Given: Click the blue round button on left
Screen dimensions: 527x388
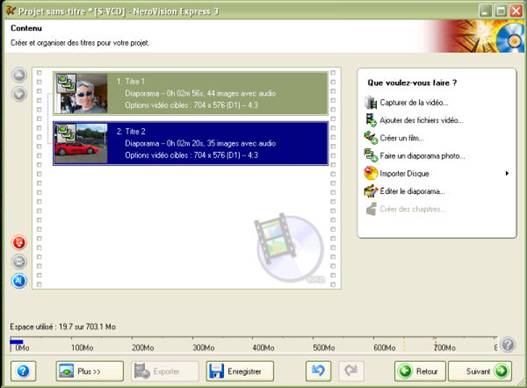Looking at the screenshot, I should 19,281.
